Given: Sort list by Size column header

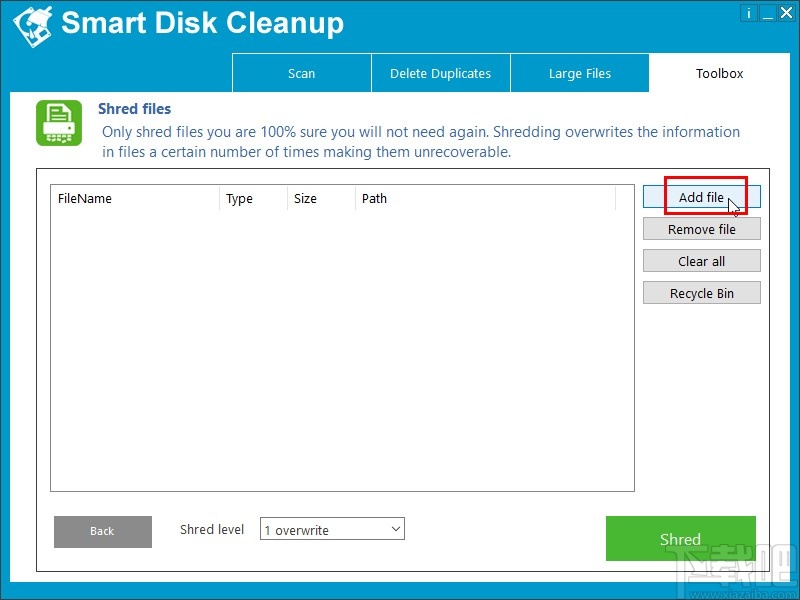Looking at the screenshot, I should click(321, 198).
